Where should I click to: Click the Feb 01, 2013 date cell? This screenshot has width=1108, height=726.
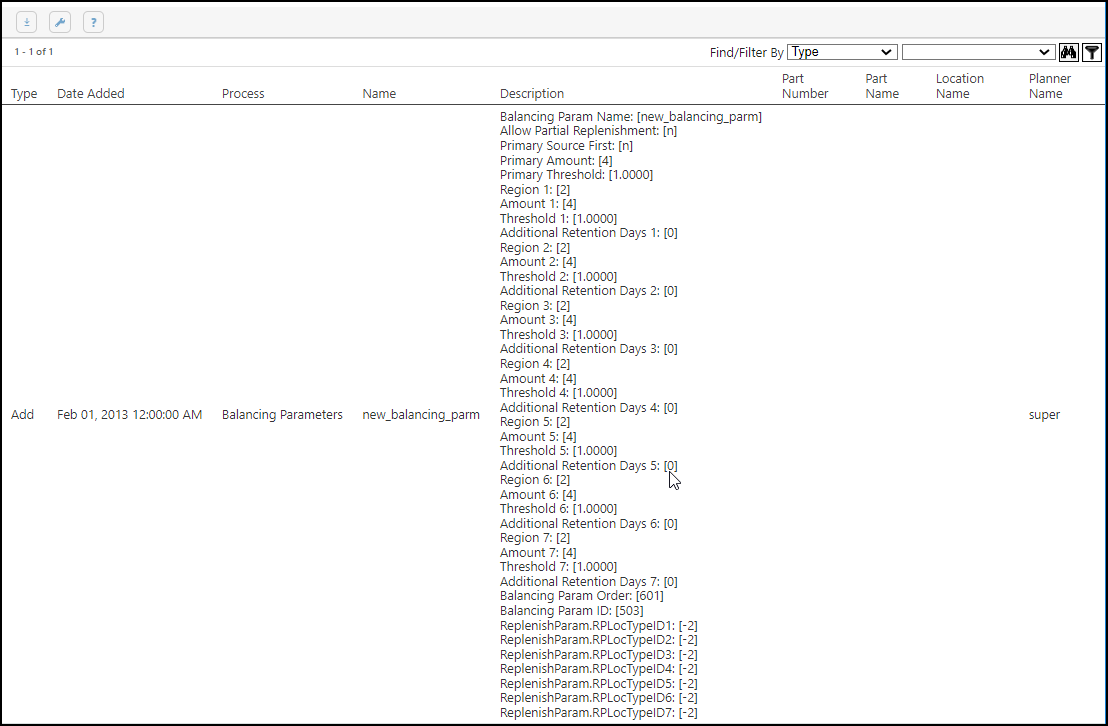pos(129,415)
